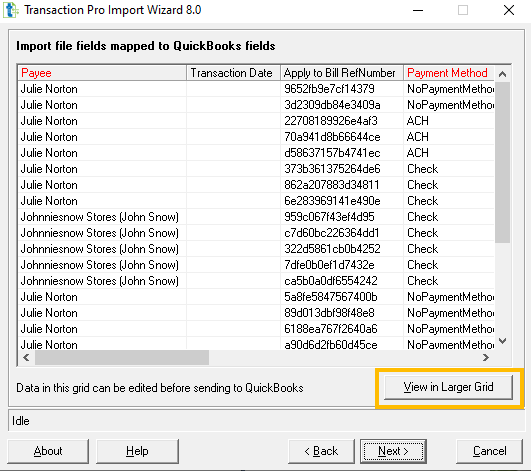531x471 pixels.
Task: Click Check payment method in c7d60bc226364dd1 row
Action: pyautogui.click(x=449, y=233)
